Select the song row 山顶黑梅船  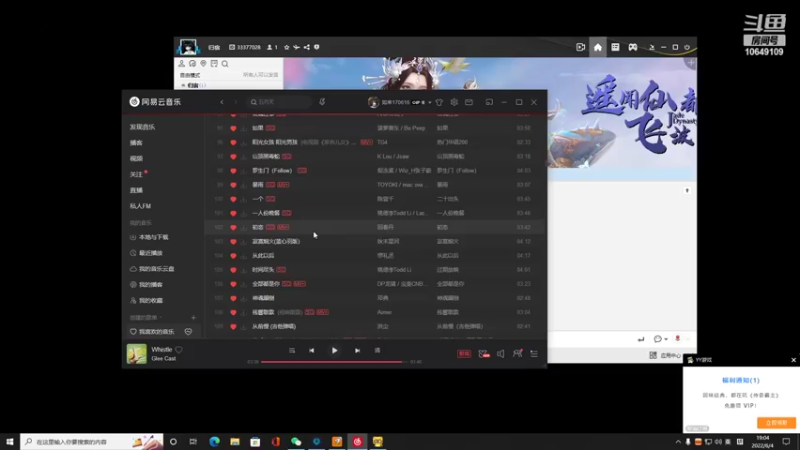pyautogui.click(x=376, y=157)
